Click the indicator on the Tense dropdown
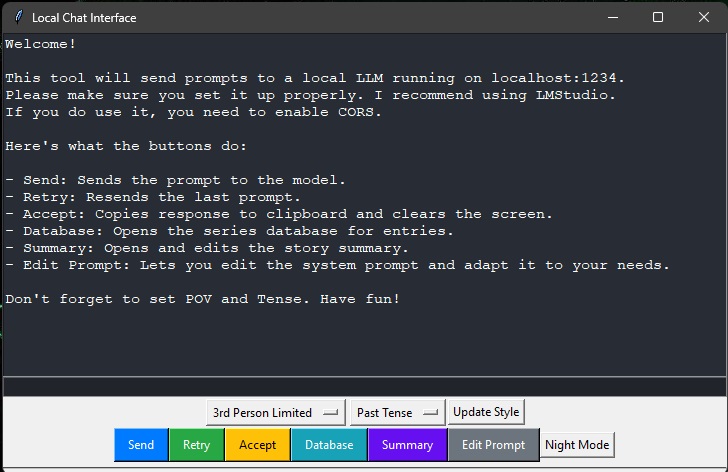The image size is (728, 472). pos(431,413)
